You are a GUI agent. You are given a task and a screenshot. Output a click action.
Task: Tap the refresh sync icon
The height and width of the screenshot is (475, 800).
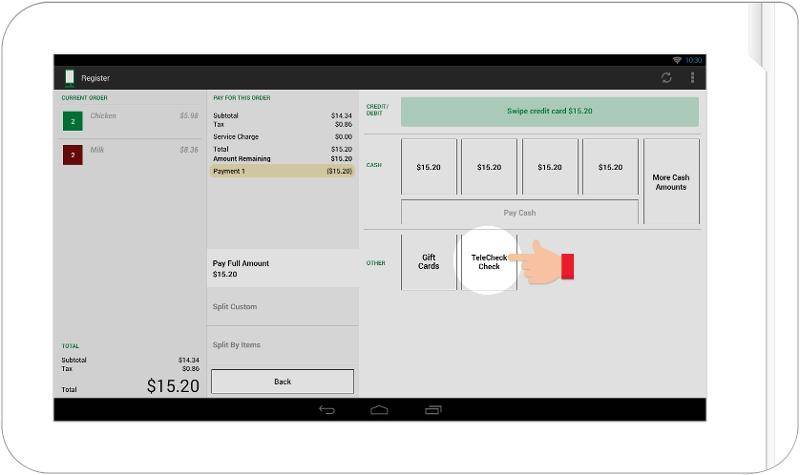pos(666,78)
